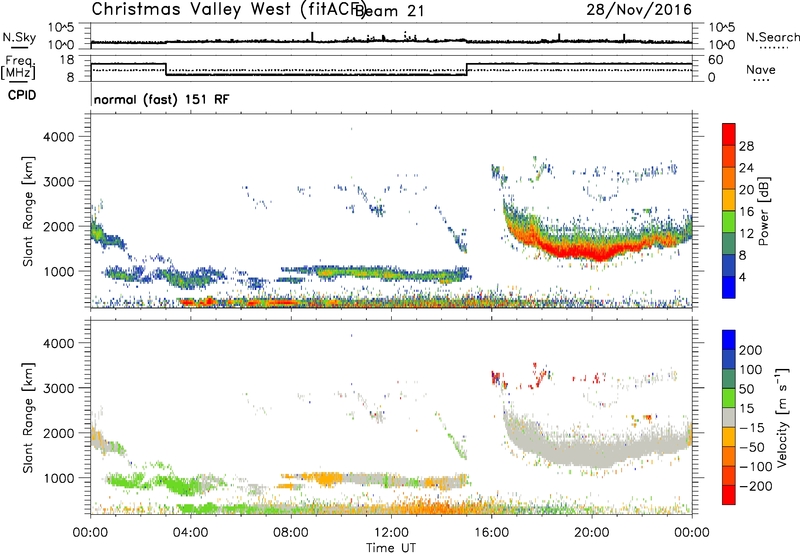
Task: Click the 'Christmas Valley West (fitACF)' title
Action: point(228,10)
